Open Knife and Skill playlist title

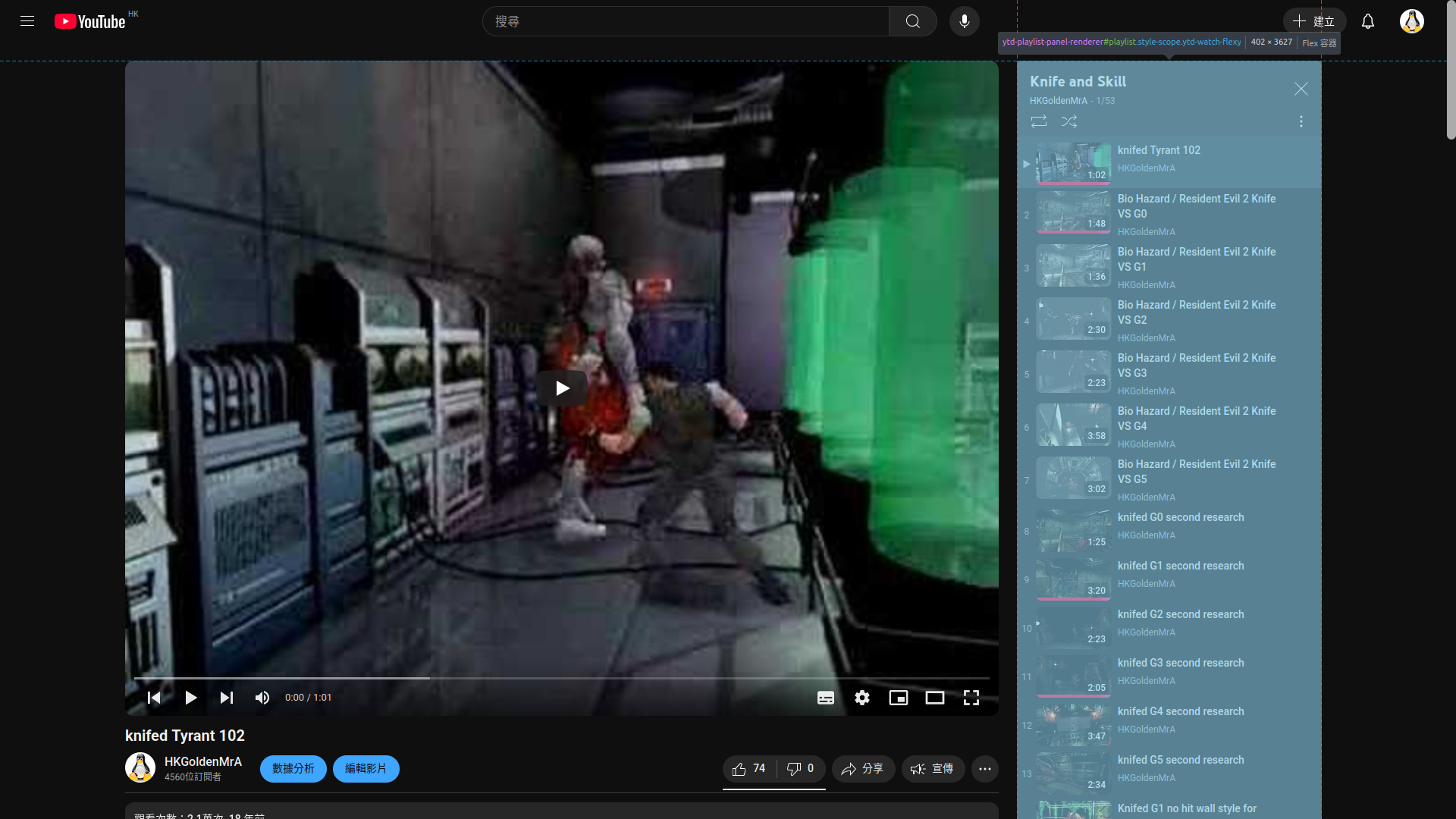point(1078,82)
